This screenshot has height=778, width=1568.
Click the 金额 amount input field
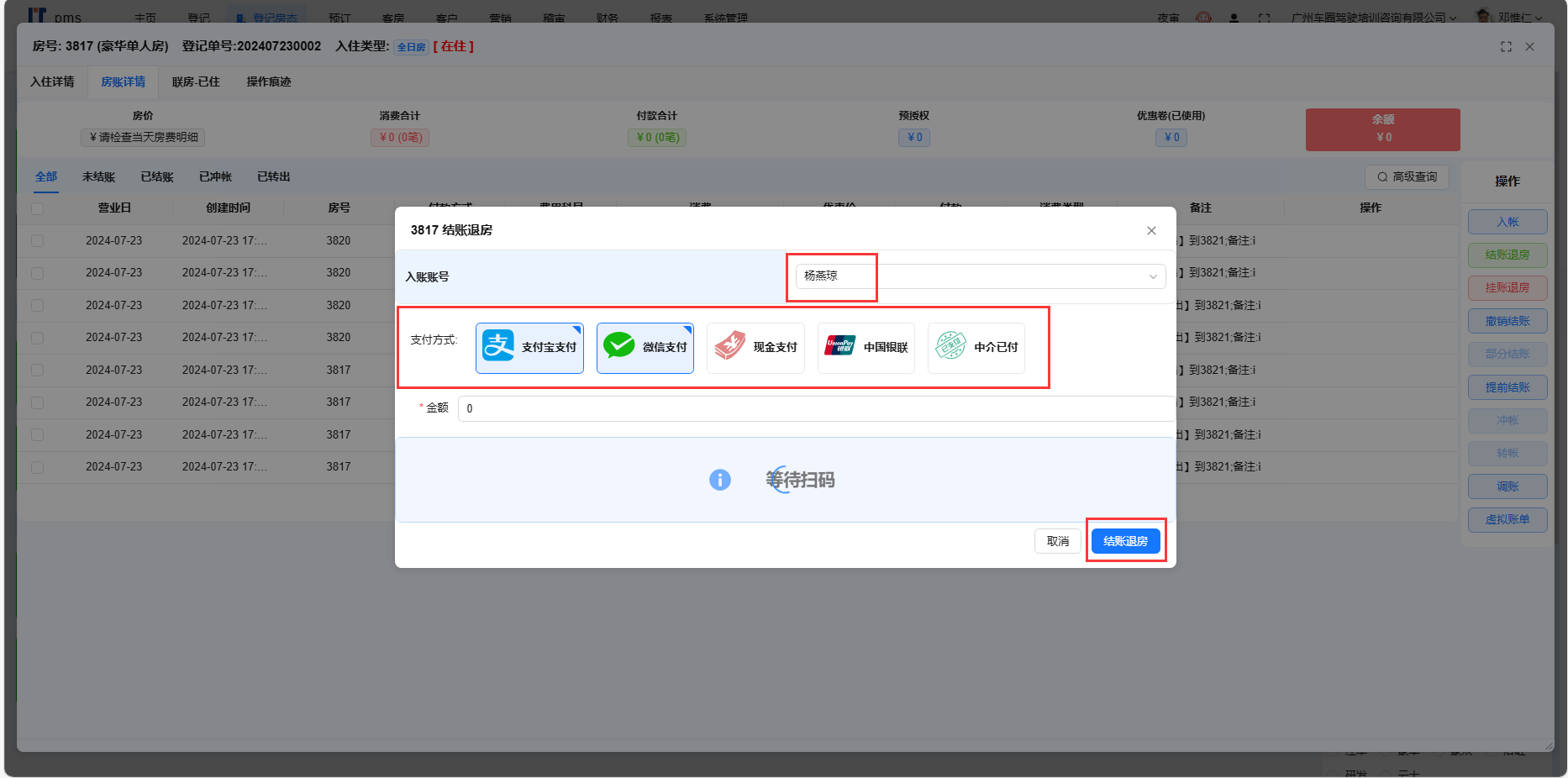(815, 408)
